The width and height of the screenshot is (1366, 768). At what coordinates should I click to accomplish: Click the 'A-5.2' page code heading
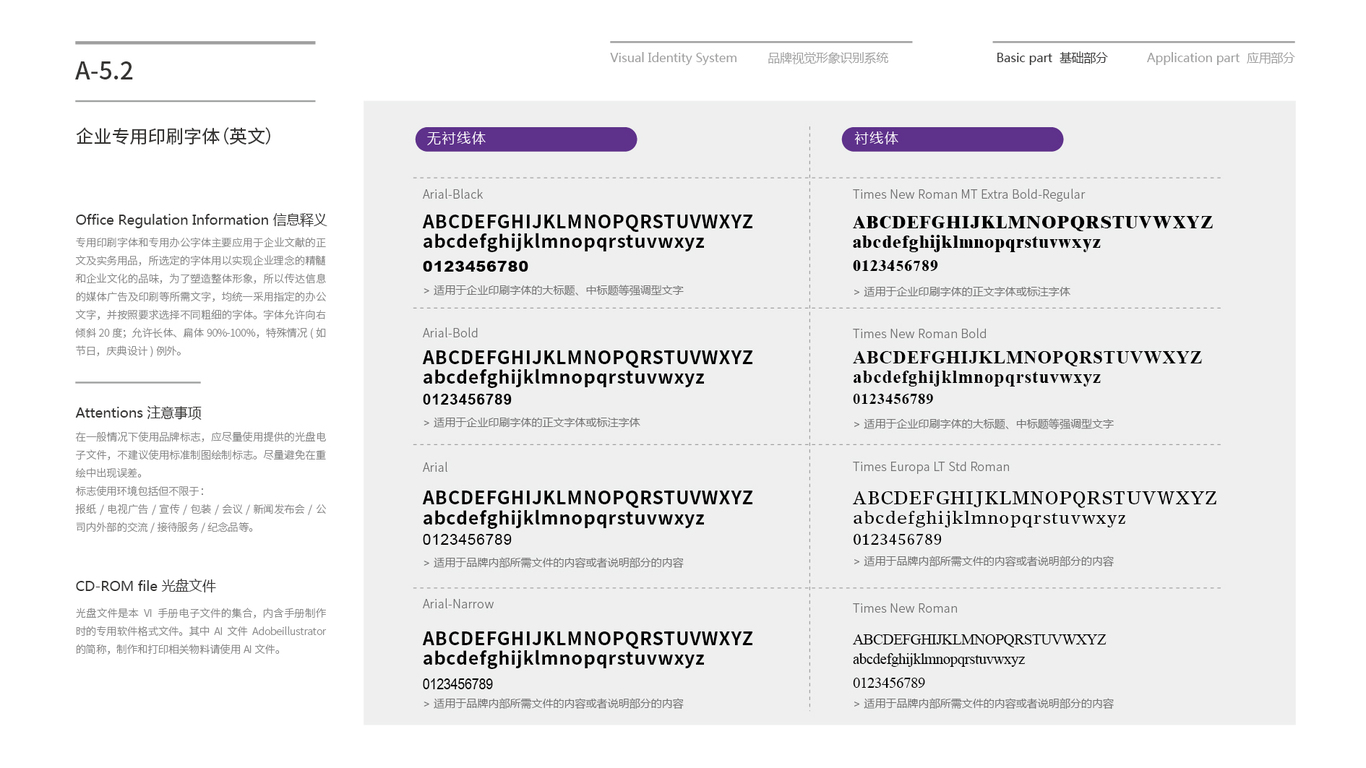pyautogui.click(x=104, y=71)
